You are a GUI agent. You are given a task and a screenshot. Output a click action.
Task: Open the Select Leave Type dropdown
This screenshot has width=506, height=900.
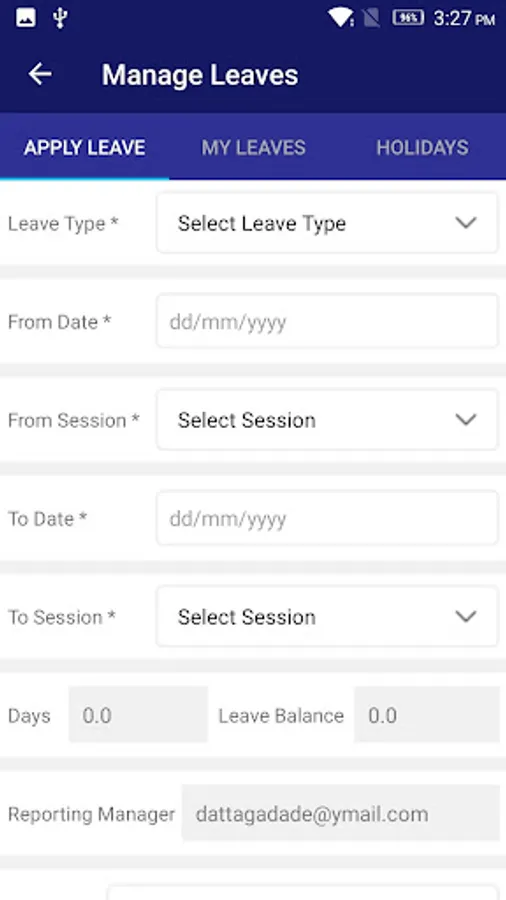point(327,223)
